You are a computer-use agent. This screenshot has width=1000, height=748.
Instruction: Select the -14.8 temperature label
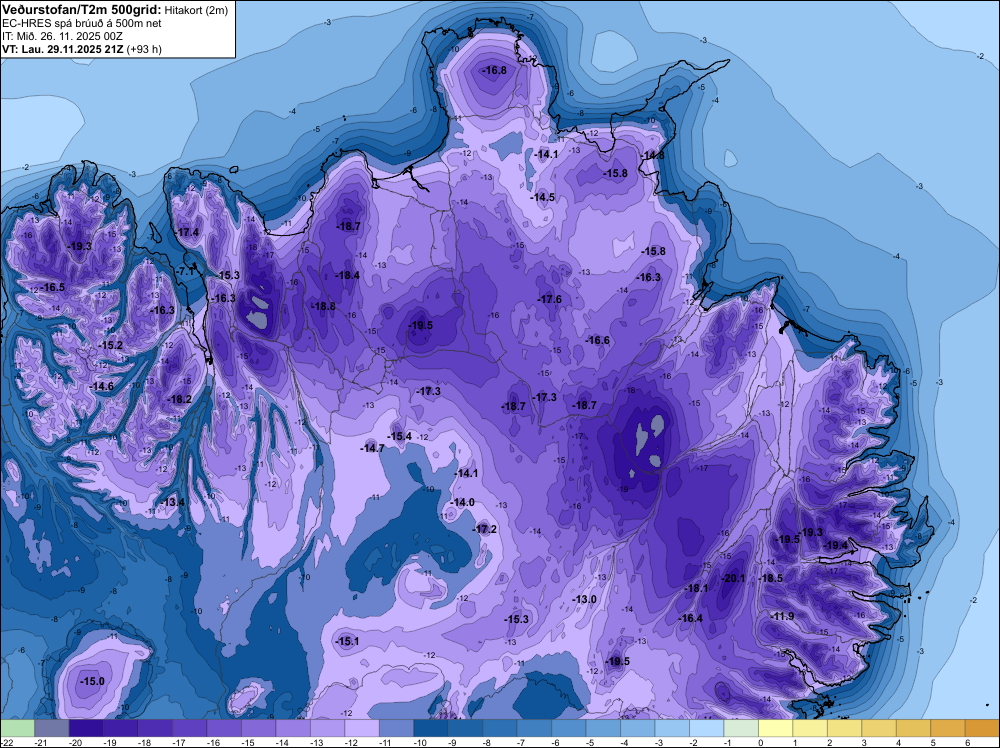[653, 156]
